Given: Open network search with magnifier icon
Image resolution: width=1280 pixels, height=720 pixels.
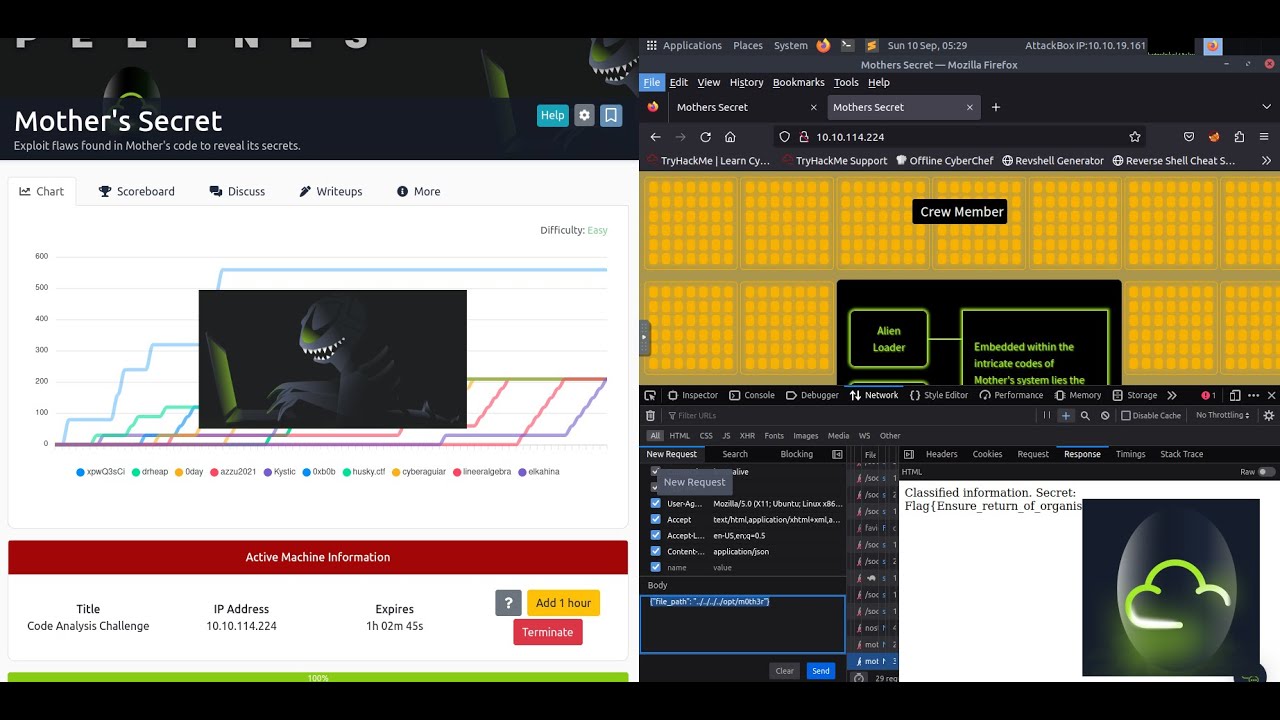Looking at the screenshot, I should (x=1085, y=415).
